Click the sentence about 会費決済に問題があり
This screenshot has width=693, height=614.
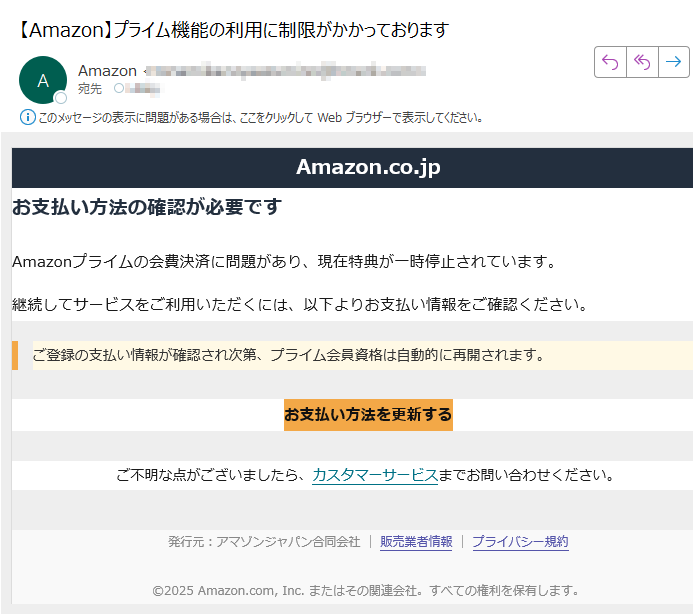point(284,262)
